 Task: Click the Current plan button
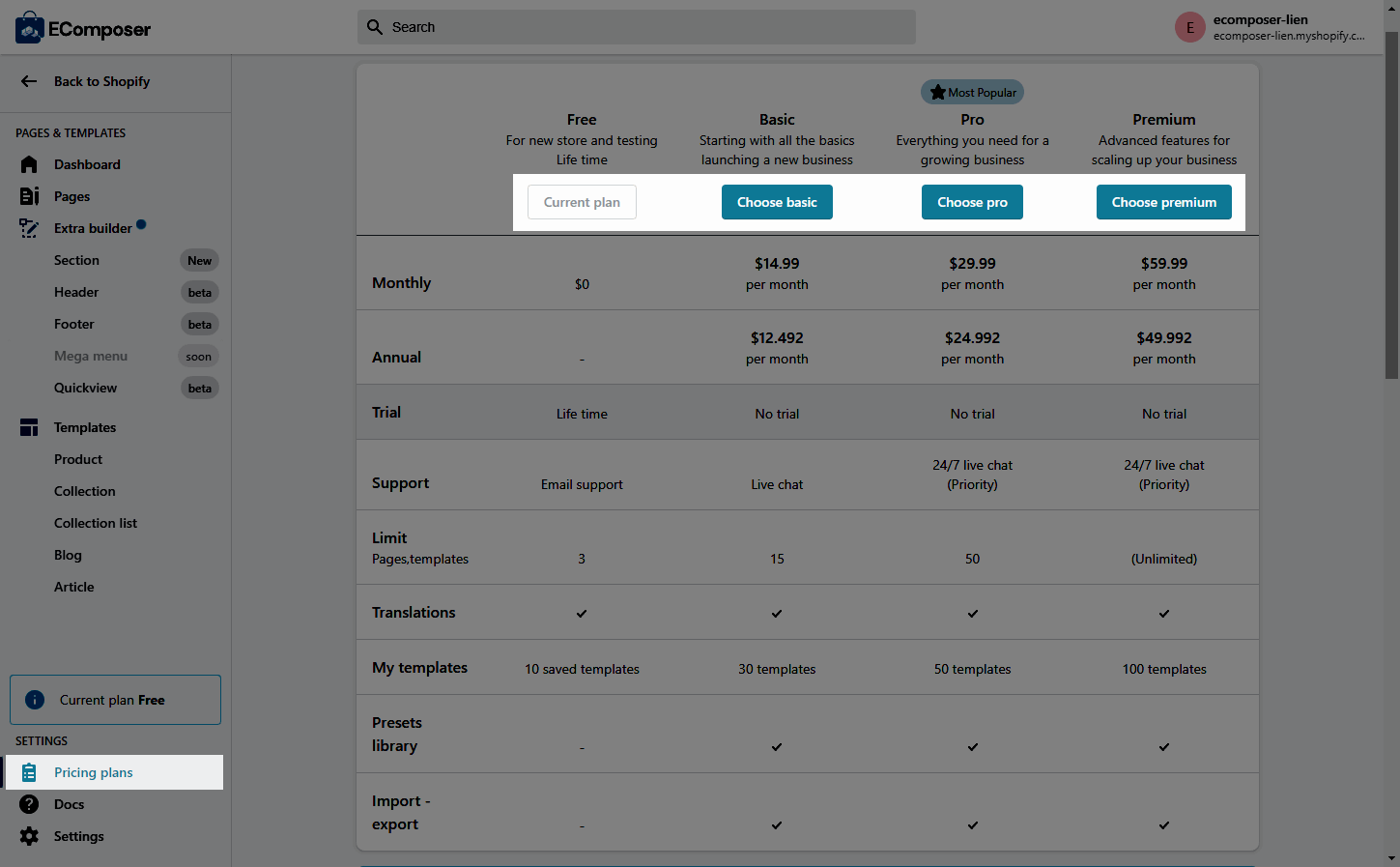582,202
